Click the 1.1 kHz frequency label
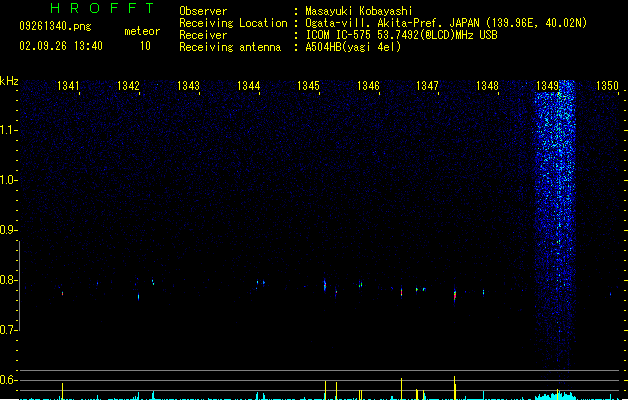 (x=8, y=130)
